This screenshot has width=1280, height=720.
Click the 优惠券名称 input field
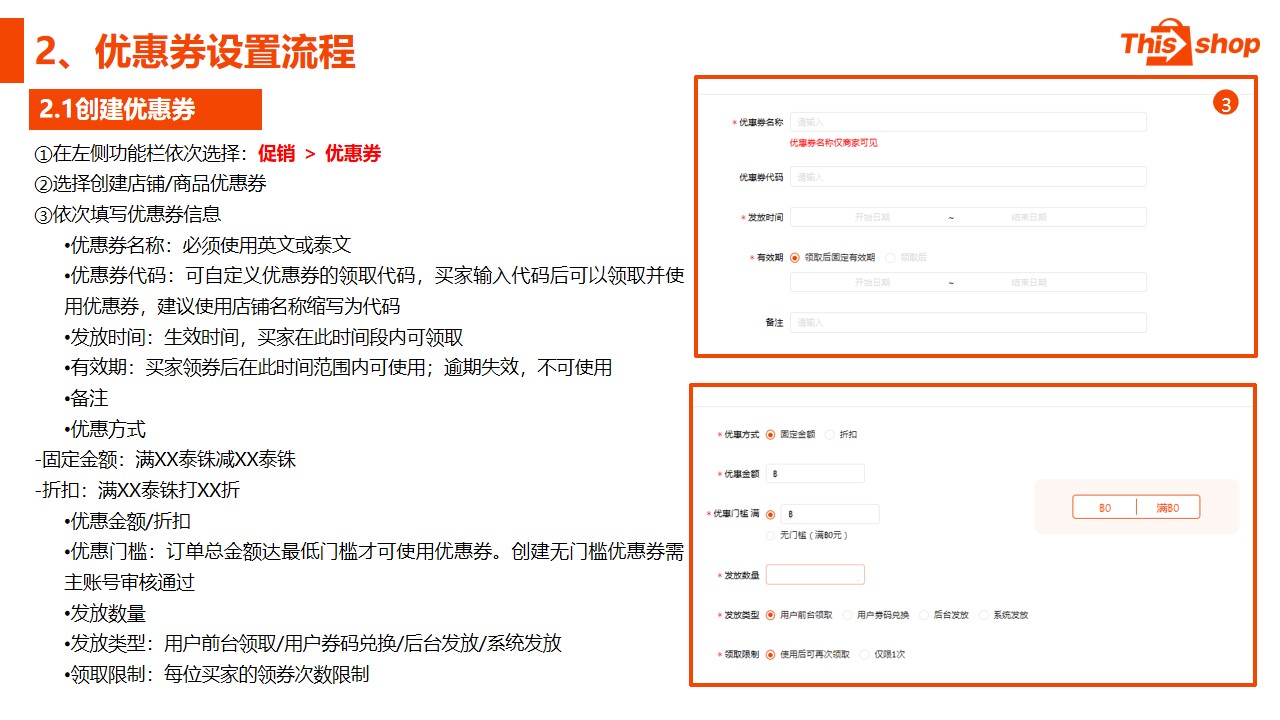[968, 122]
